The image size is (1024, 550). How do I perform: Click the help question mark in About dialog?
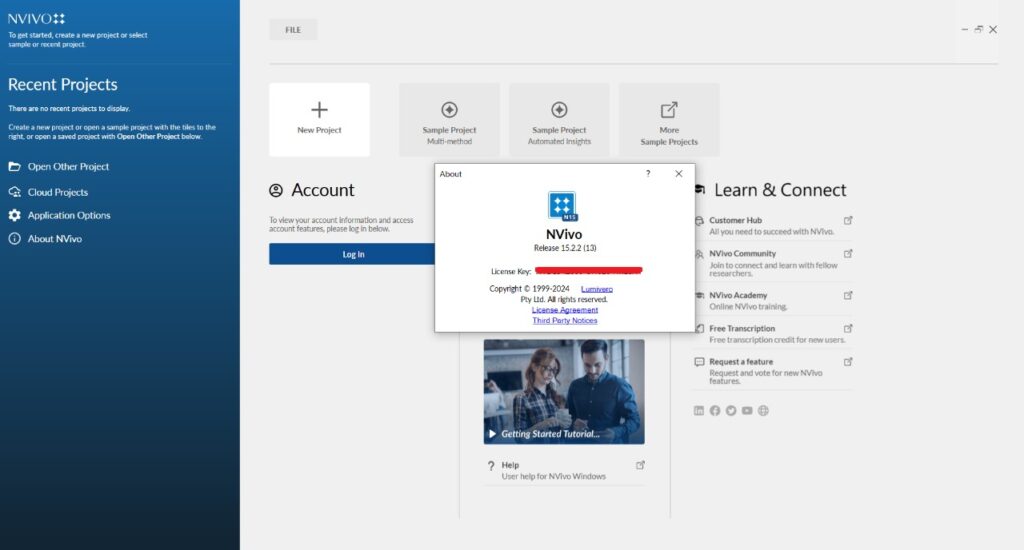[x=647, y=173]
